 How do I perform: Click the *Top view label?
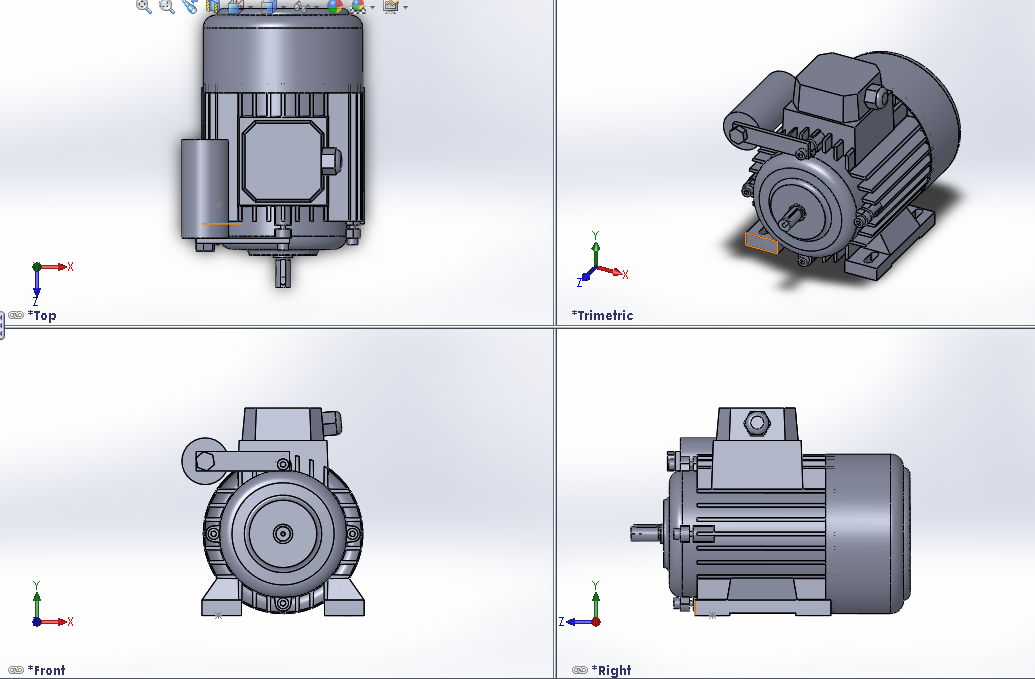coord(42,315)
